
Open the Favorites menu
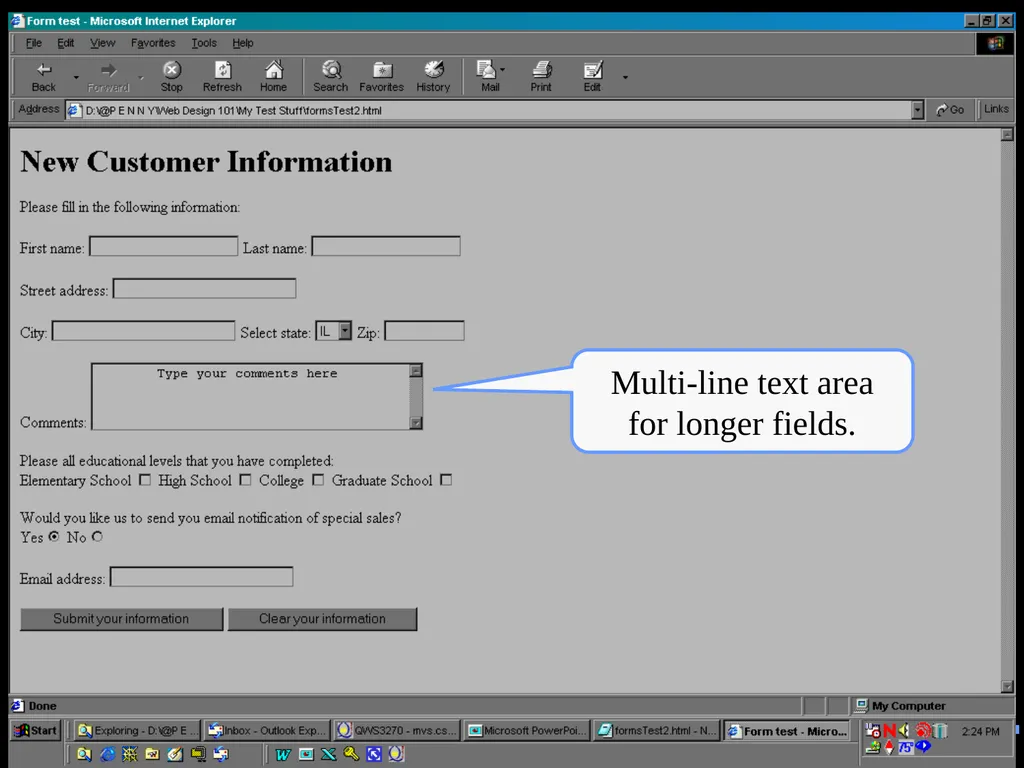pos(153,43)
